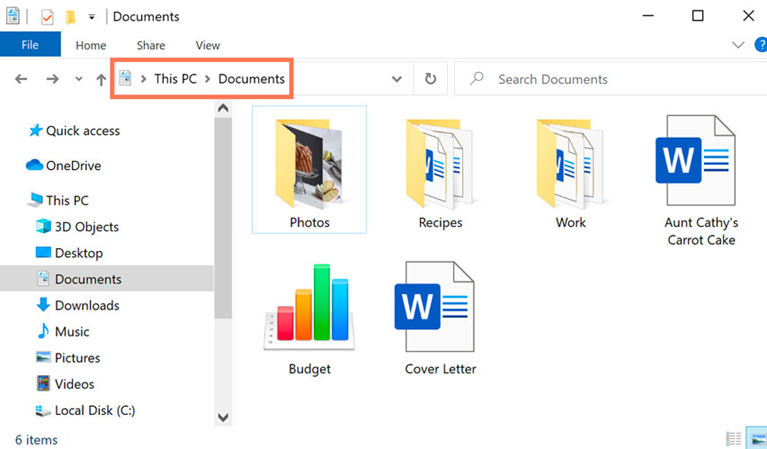Image resolution: width=767 pixels, height=449 pixels.
Task: Select the Budget spreadsheet file
Action: point(309,319)
